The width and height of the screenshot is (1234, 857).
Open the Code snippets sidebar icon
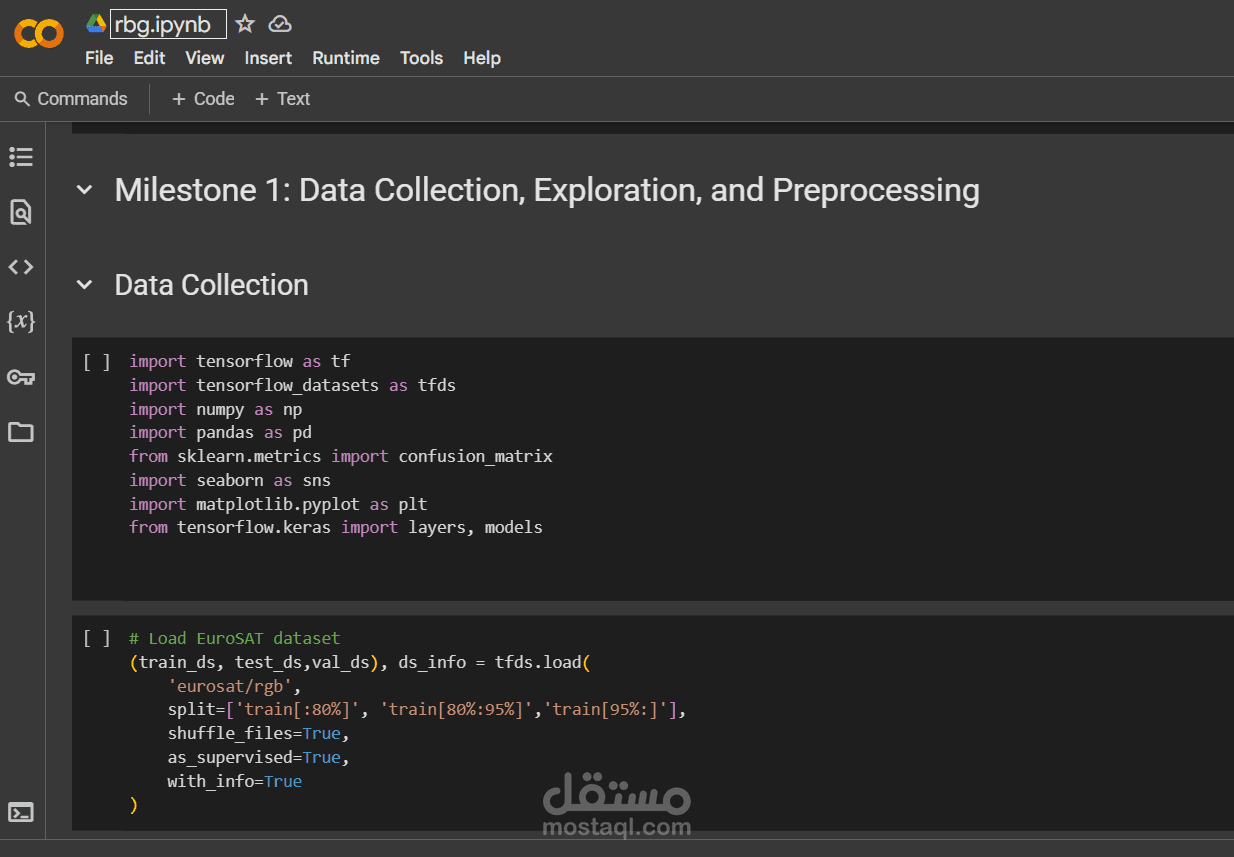[21, 267]
